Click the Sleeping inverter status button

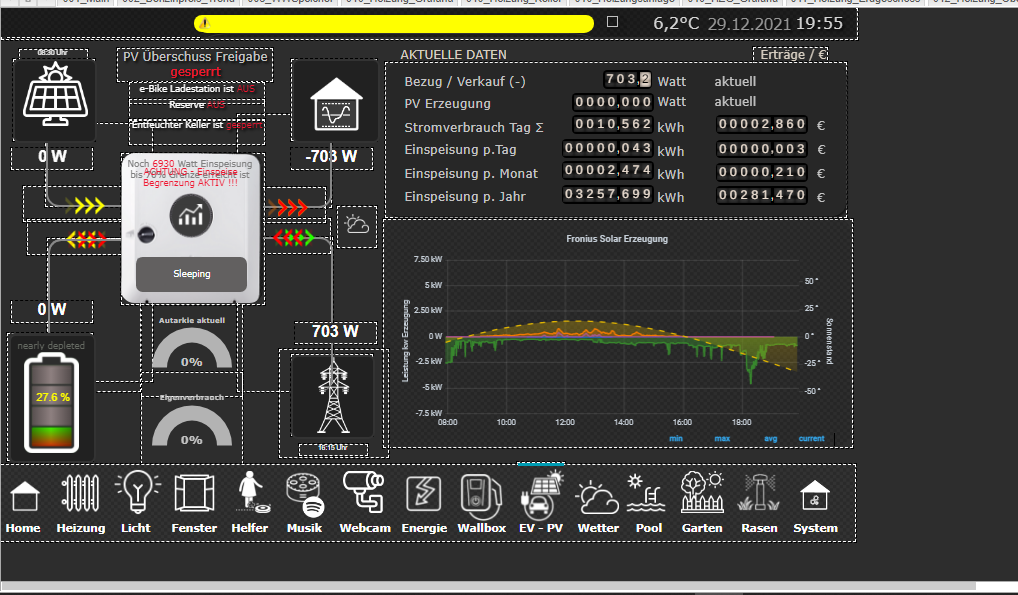click(x=190, y=273)
